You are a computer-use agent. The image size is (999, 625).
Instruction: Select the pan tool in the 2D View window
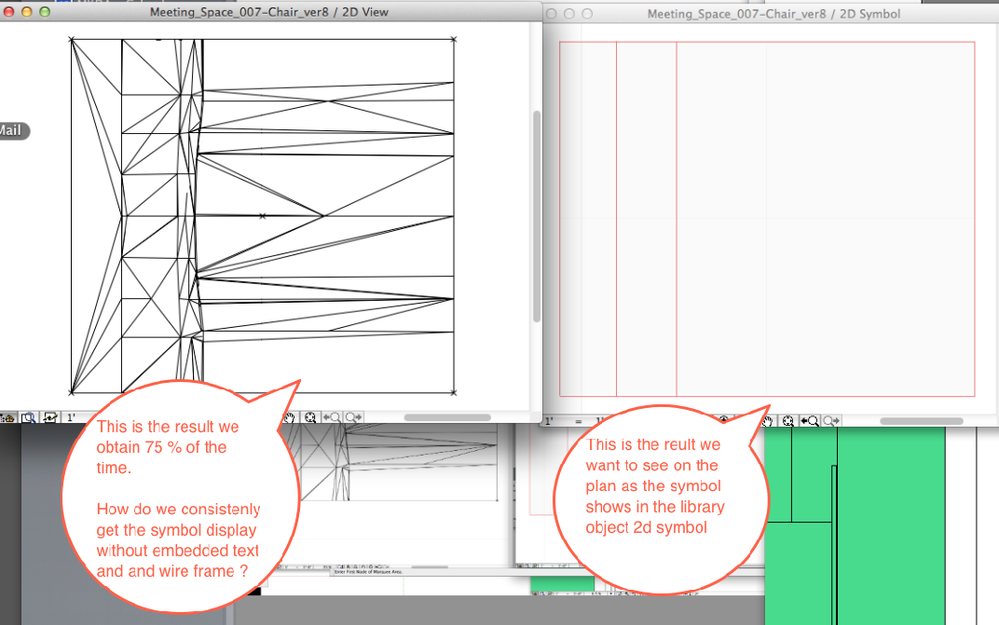289,418
